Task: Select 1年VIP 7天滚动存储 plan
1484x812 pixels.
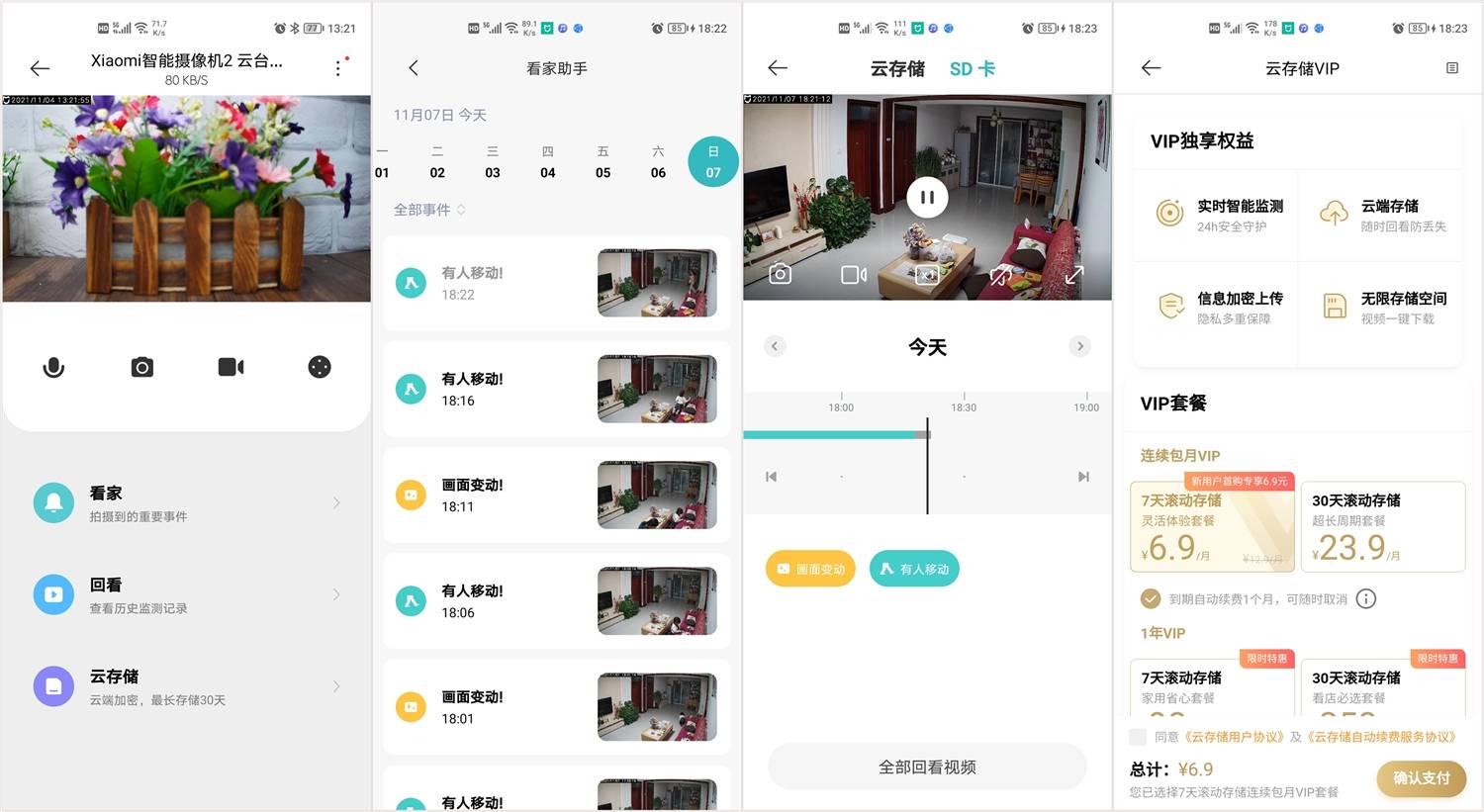Action: coord(1212,687)
